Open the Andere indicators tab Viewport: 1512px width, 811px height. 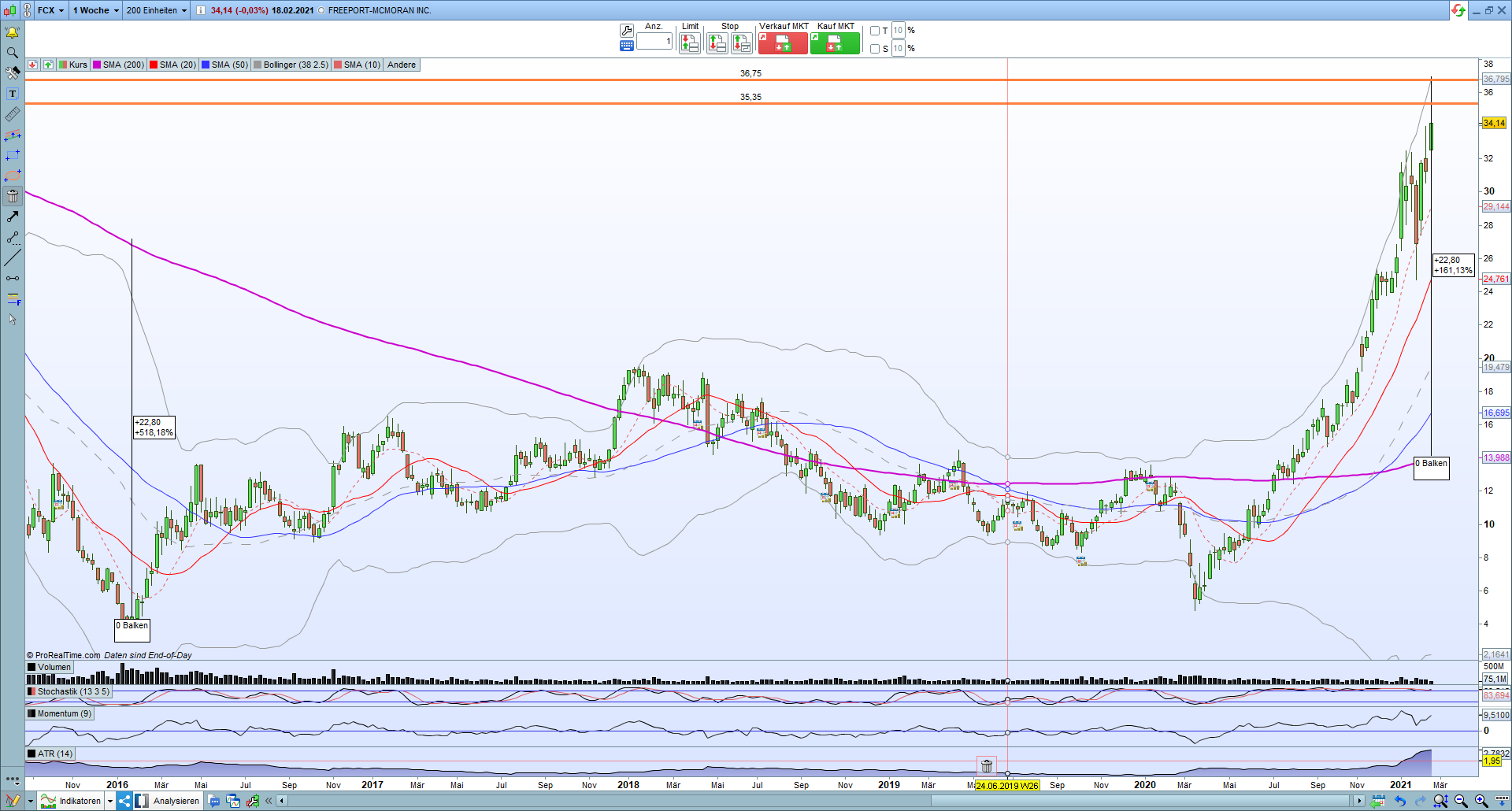pyautogui.click(x=401, y=65)
